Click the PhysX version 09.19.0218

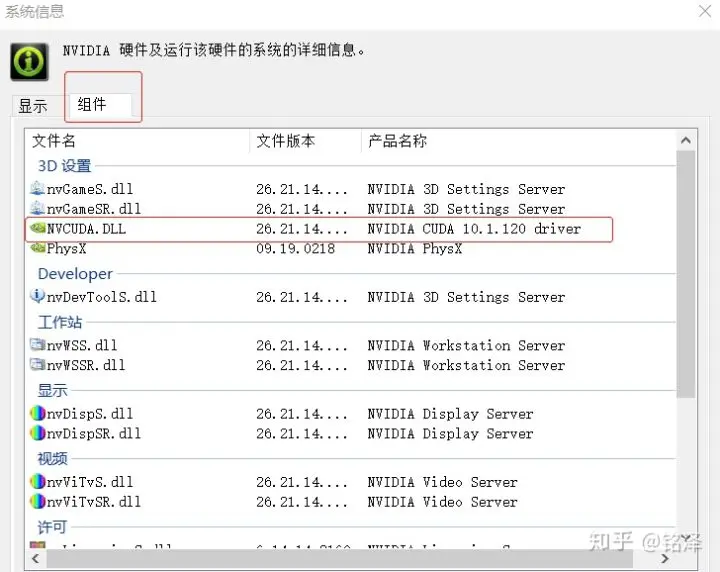click(295, 248)
